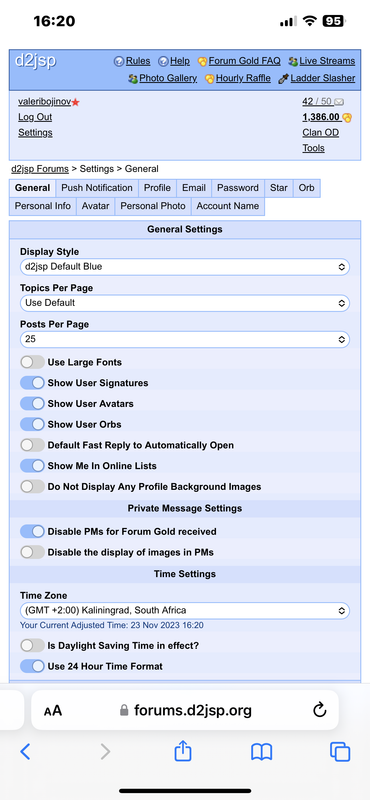Turn off Show User Signatures
Image resolution: width=370 pixels, height=800 pixels.
(33, 383)
